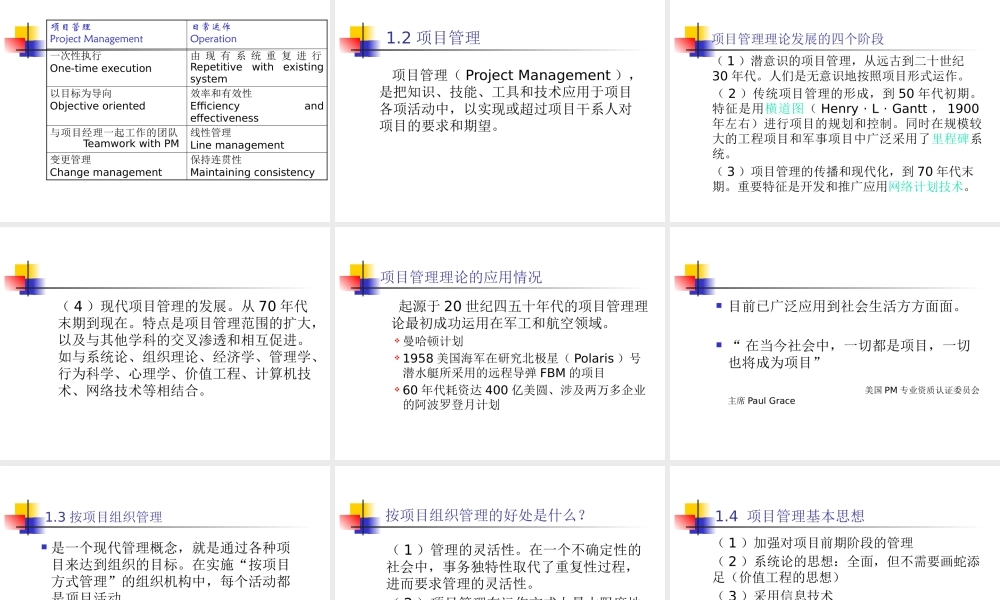Follow the "网络计划技术" highlighted link
1000x600 pixels.
coord(926,186)
